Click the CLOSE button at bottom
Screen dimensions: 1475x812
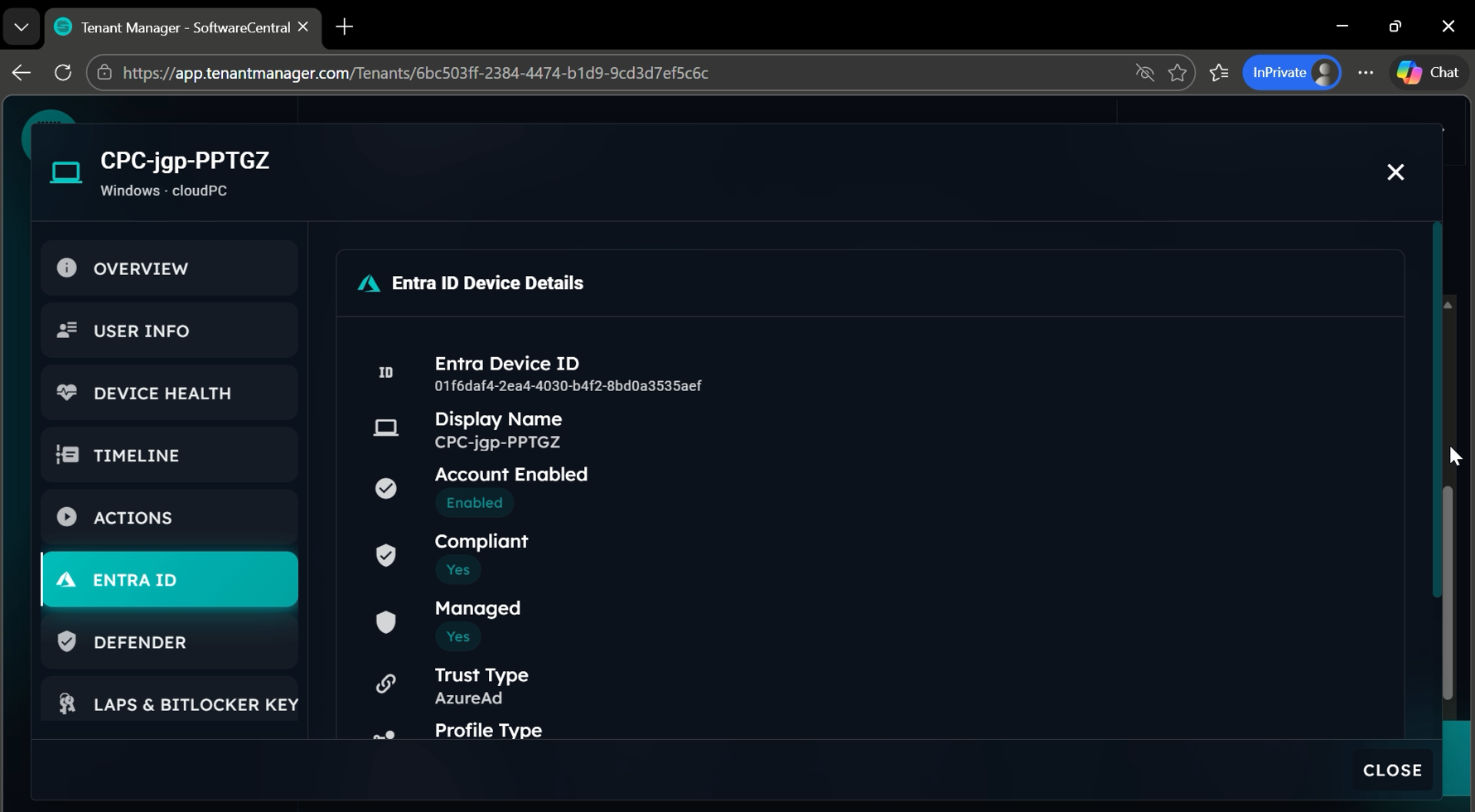[1392, 770]
